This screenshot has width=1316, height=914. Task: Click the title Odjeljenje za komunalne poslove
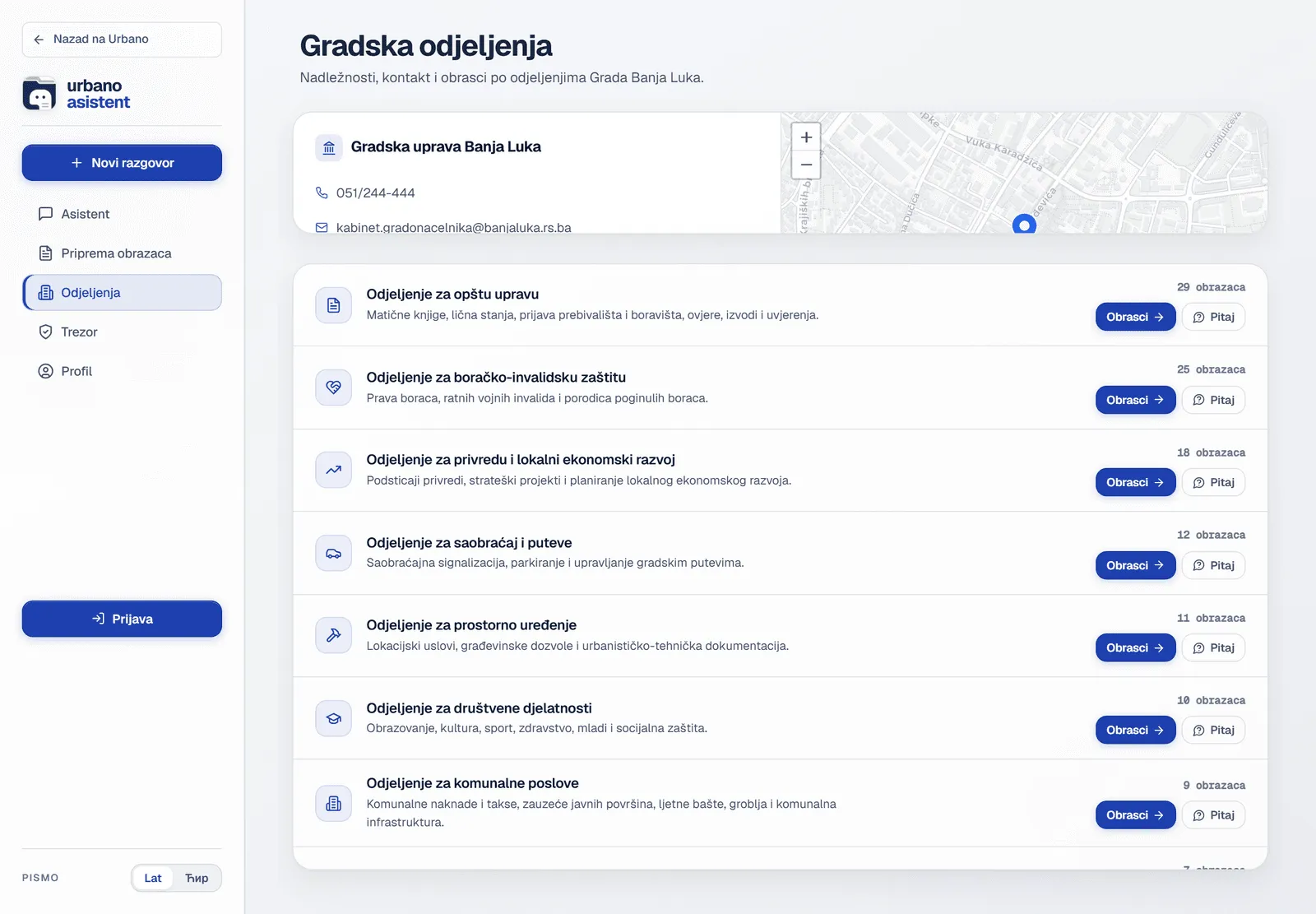pyautogui.click(x=472, y=783)
